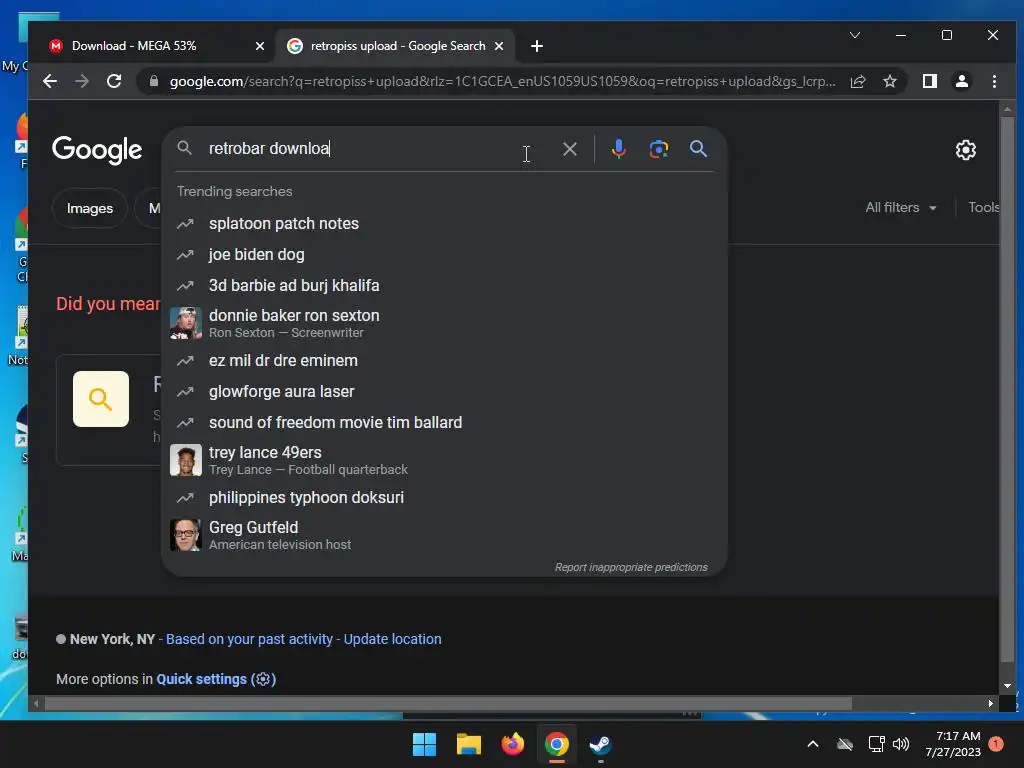Open the tab search chevron
1024x768 pixels.
(x=854, y=35)
